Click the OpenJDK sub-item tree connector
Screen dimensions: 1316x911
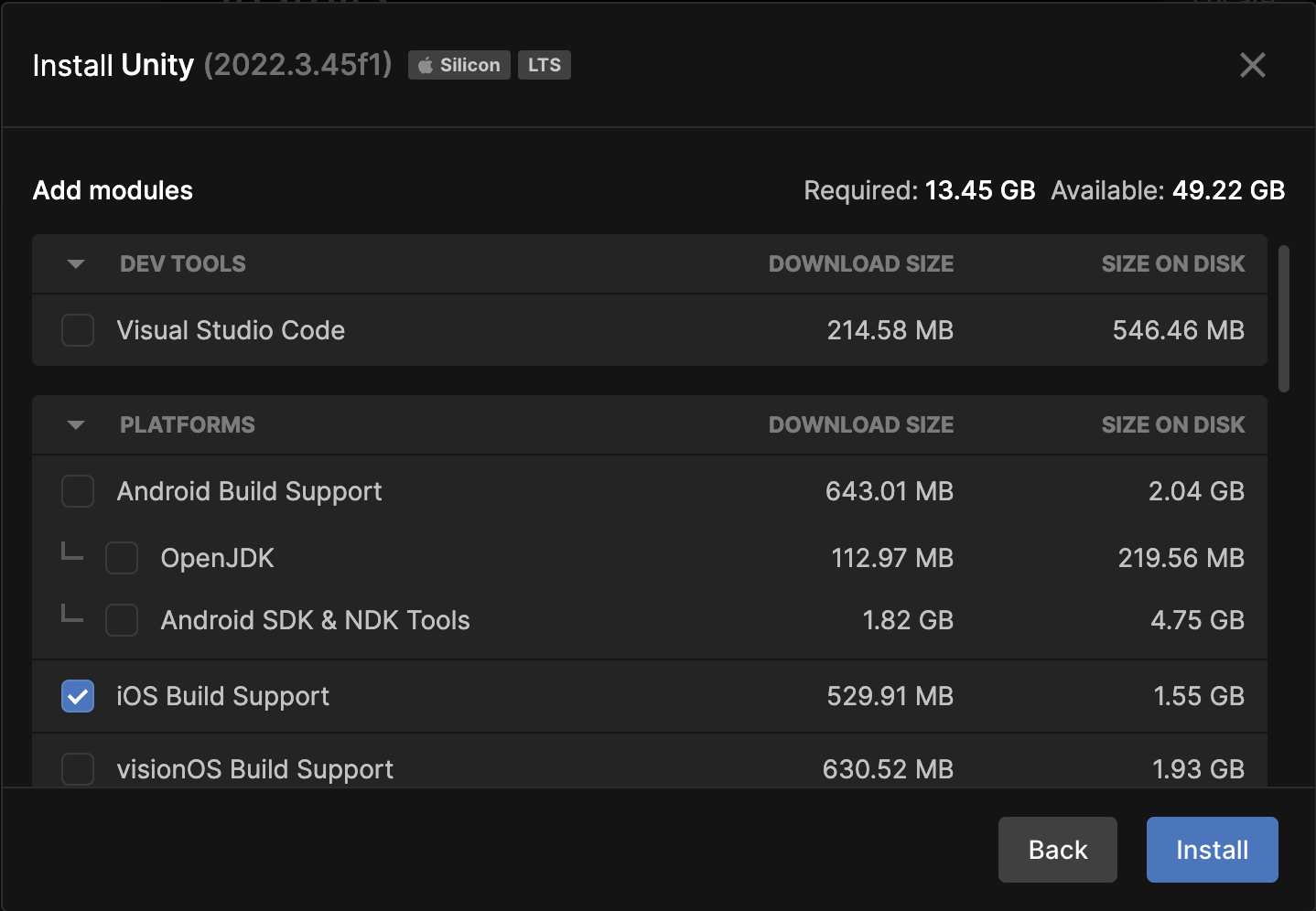[71, 552]
